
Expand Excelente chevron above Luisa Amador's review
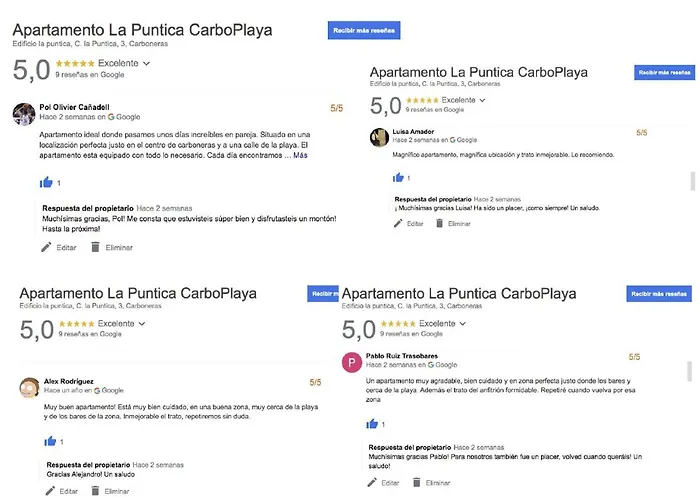(x=482, y=100)
